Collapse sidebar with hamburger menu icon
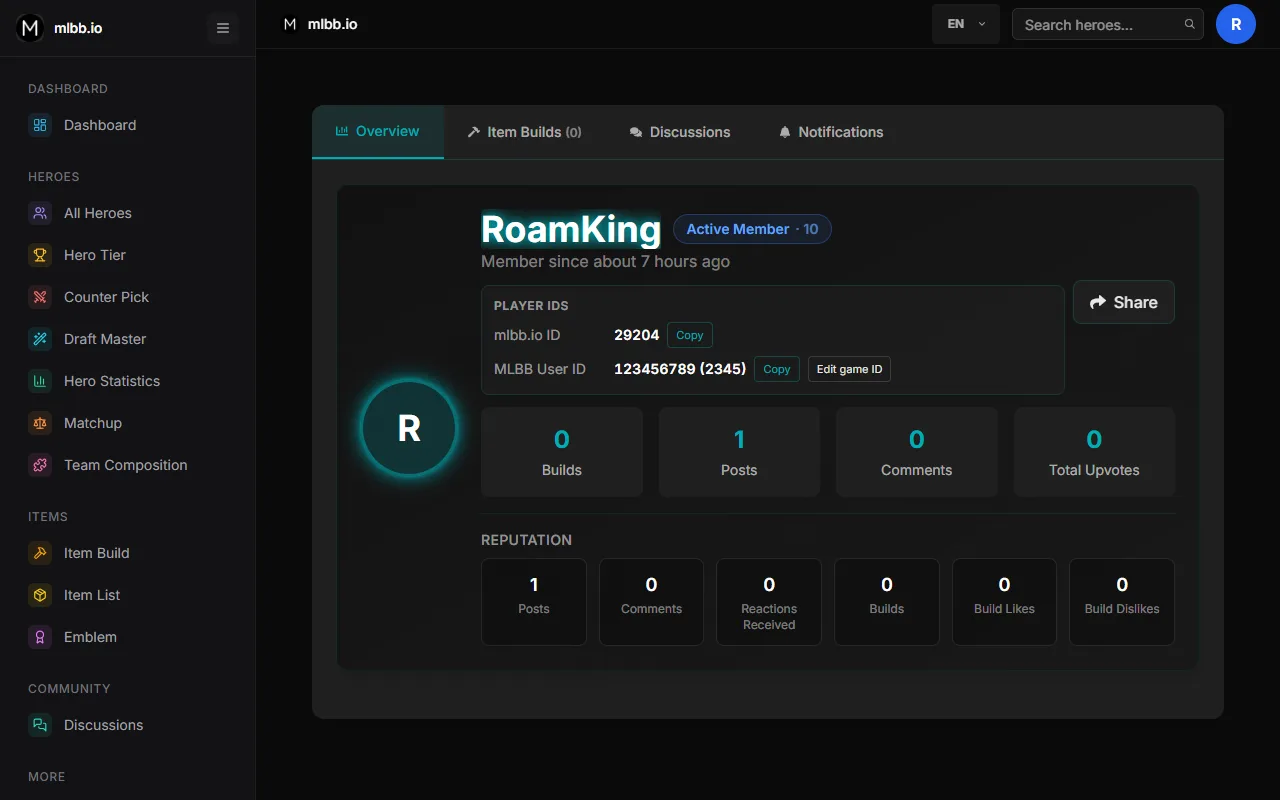This screenshot has width=1280, height=800. 223,28
